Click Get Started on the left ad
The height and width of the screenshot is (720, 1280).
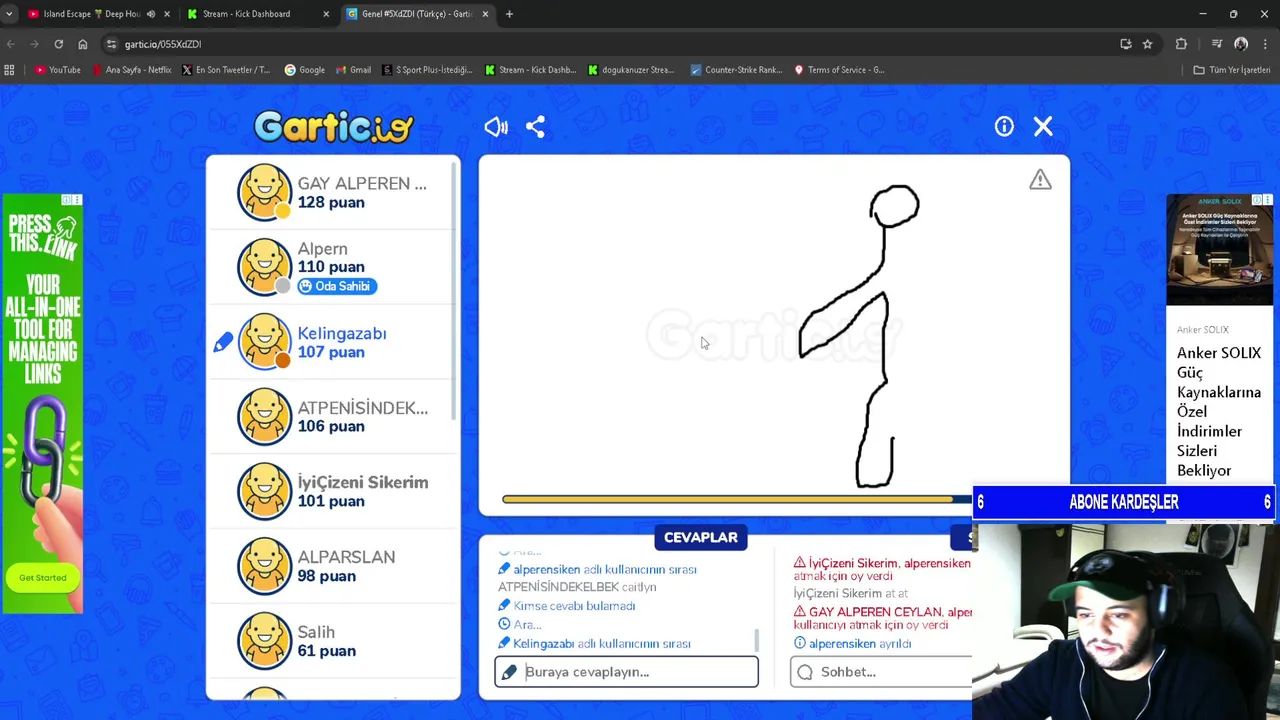click(x=42, y=577)
